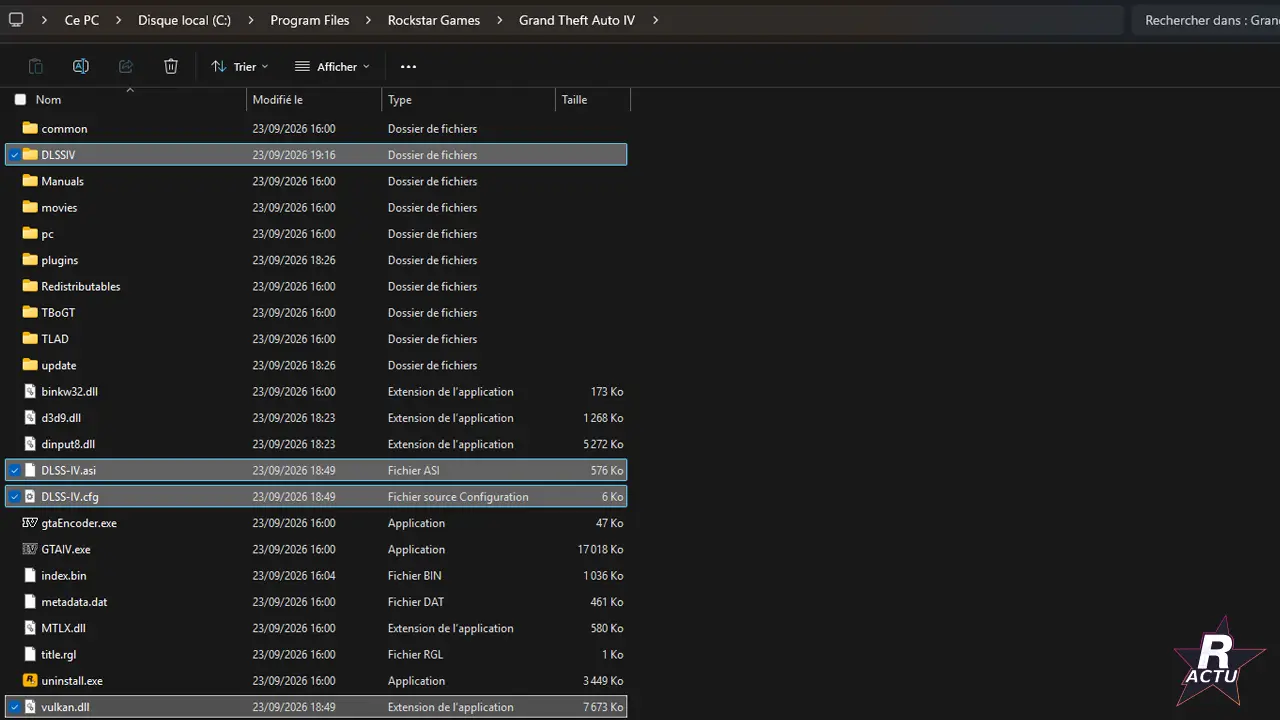Click the d3d9.dll file icon
The height and width of the screenshot is (720, 1280).
point(30,417)
